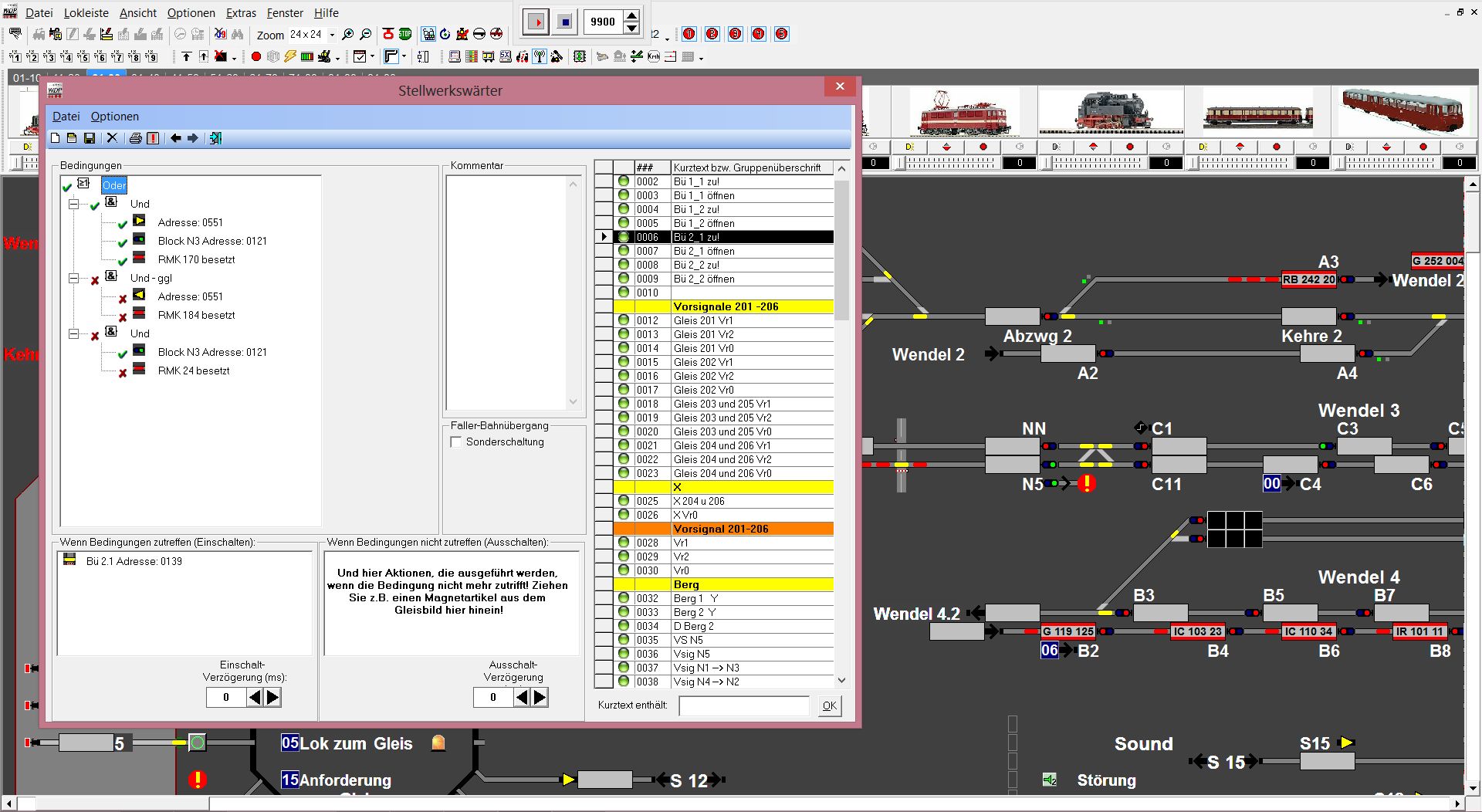Click the Stellwerkswärter list vertical scrollbar thumb

coord(841,249)
